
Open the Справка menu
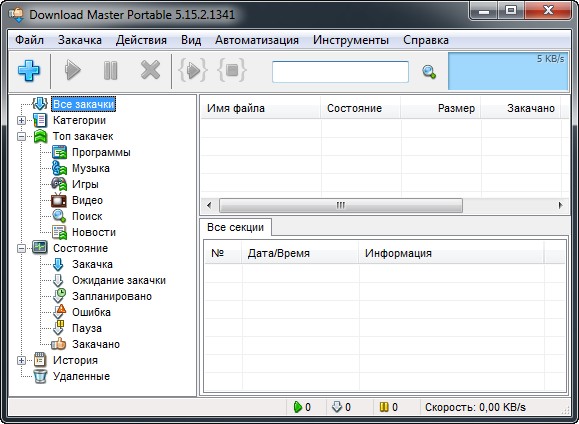pyautogui.click(x=426, y=40)
